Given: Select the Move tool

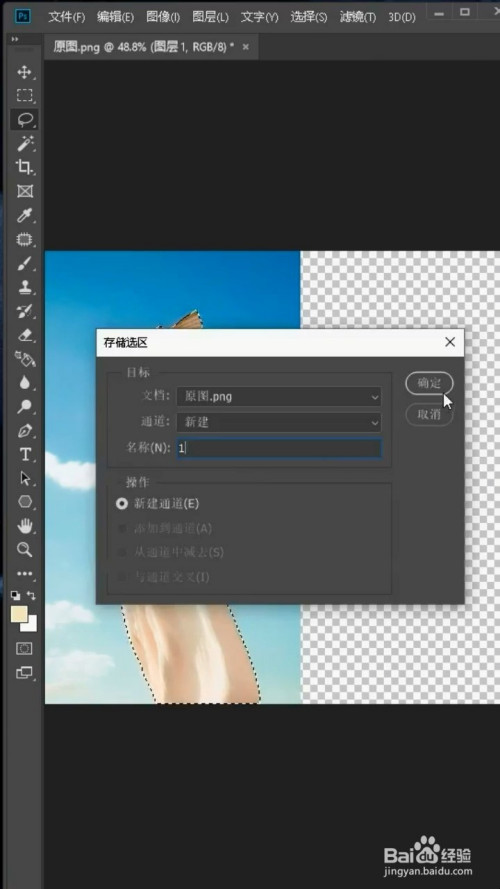Looking at the screenshot, I should [24, 71].
